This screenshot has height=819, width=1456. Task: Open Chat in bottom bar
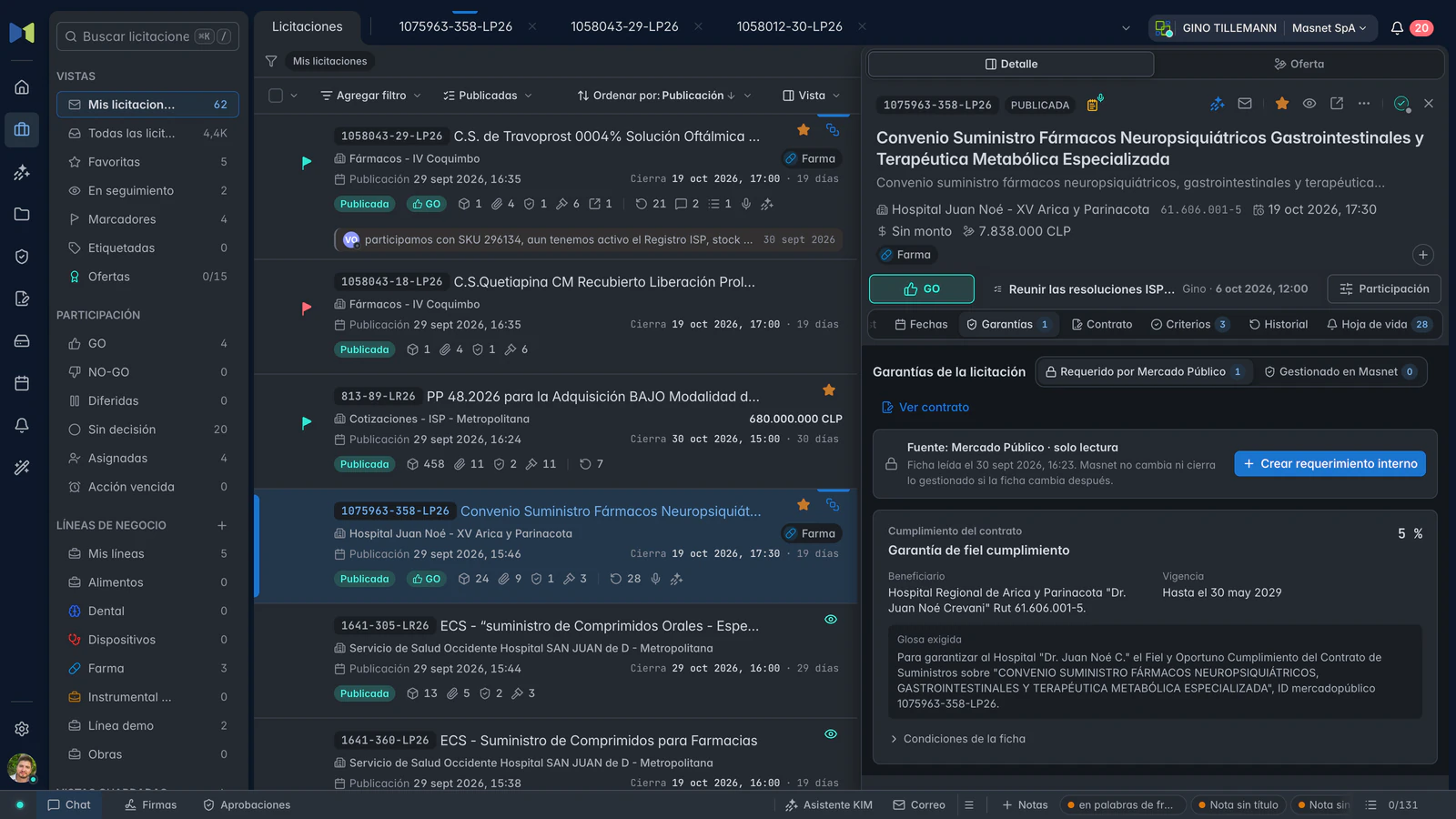click(68, 804)
